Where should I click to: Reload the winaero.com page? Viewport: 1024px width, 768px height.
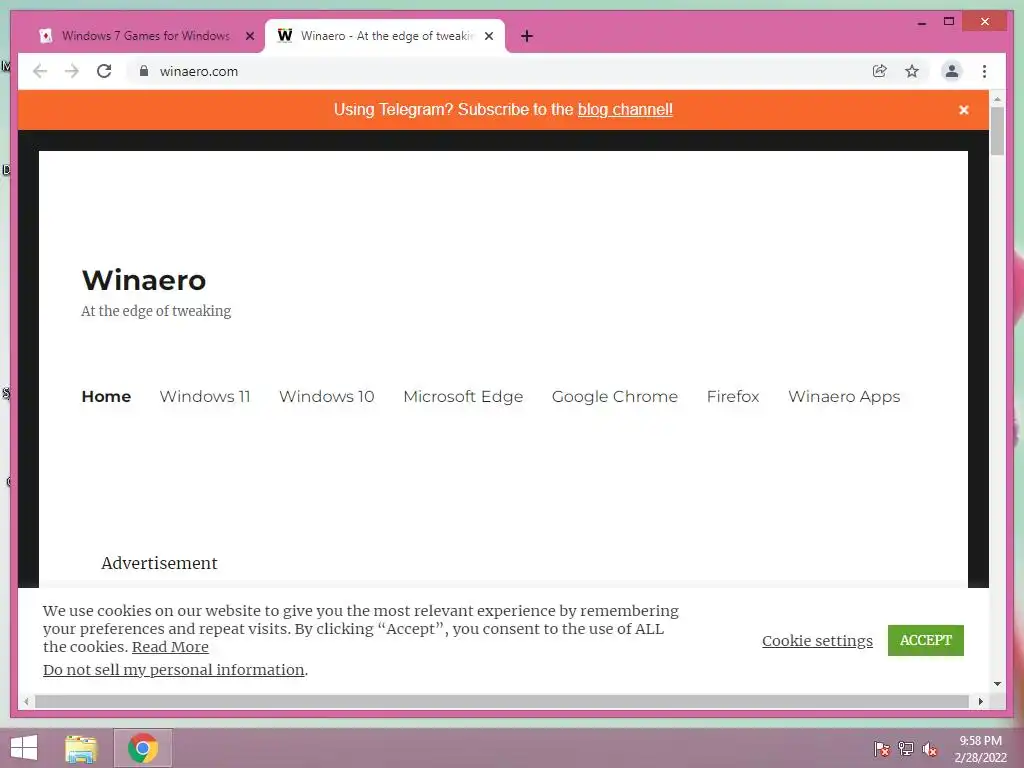coord(104,71)
